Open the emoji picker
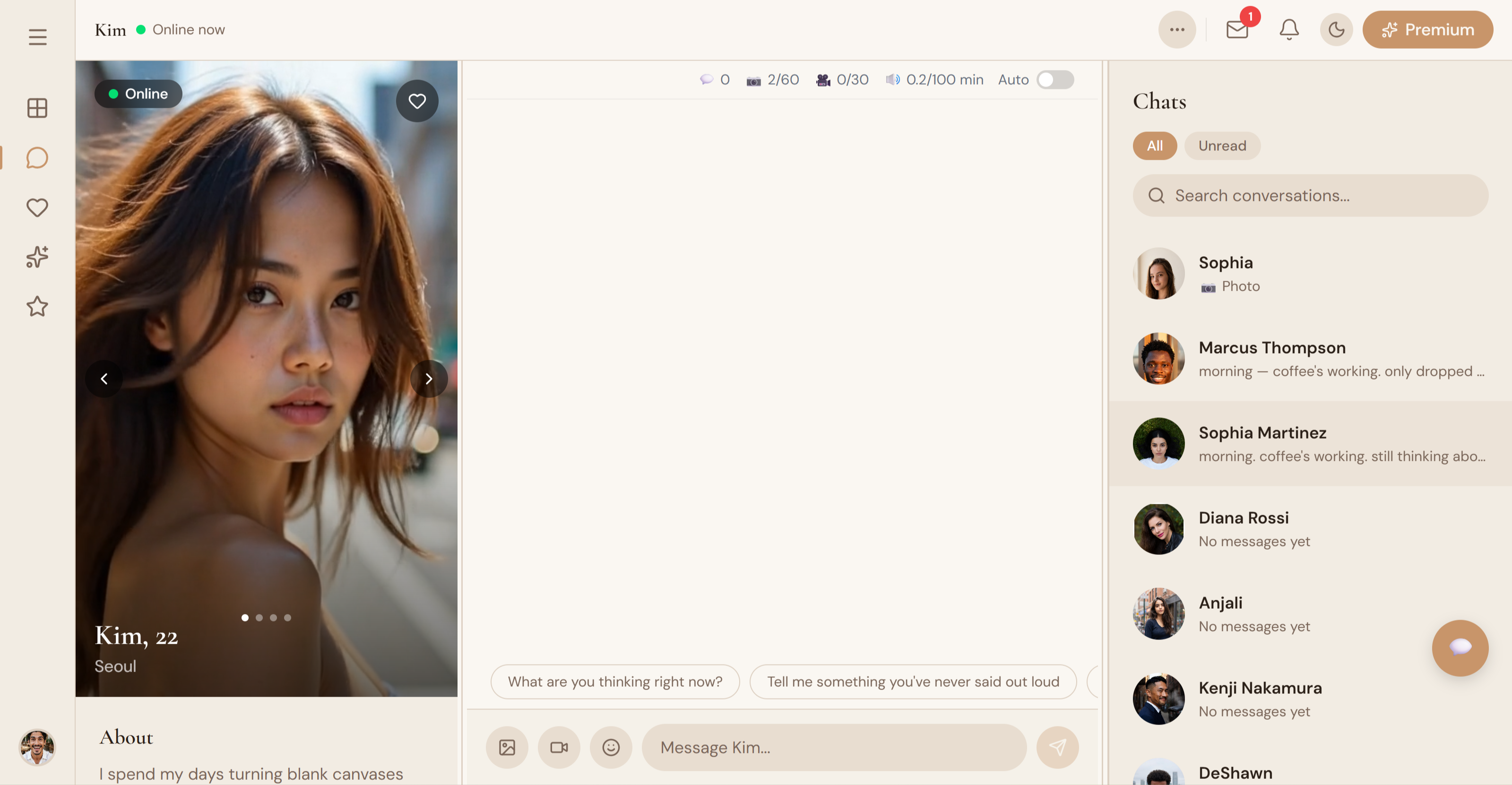 click(x=611, y=747)
